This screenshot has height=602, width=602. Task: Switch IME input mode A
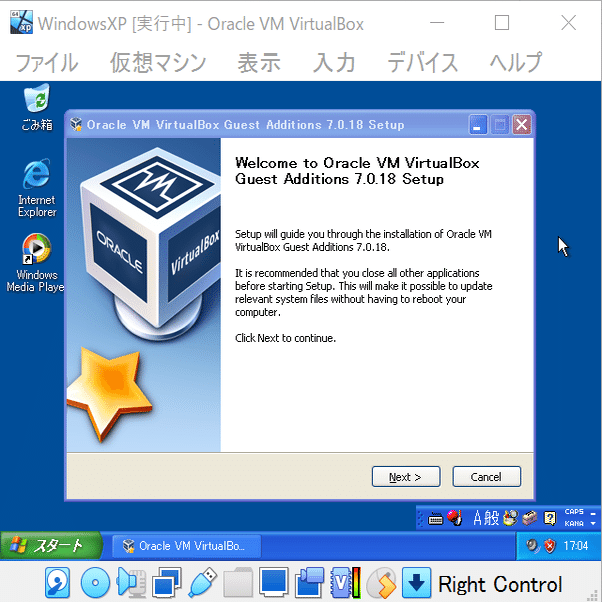coord(477,518)
